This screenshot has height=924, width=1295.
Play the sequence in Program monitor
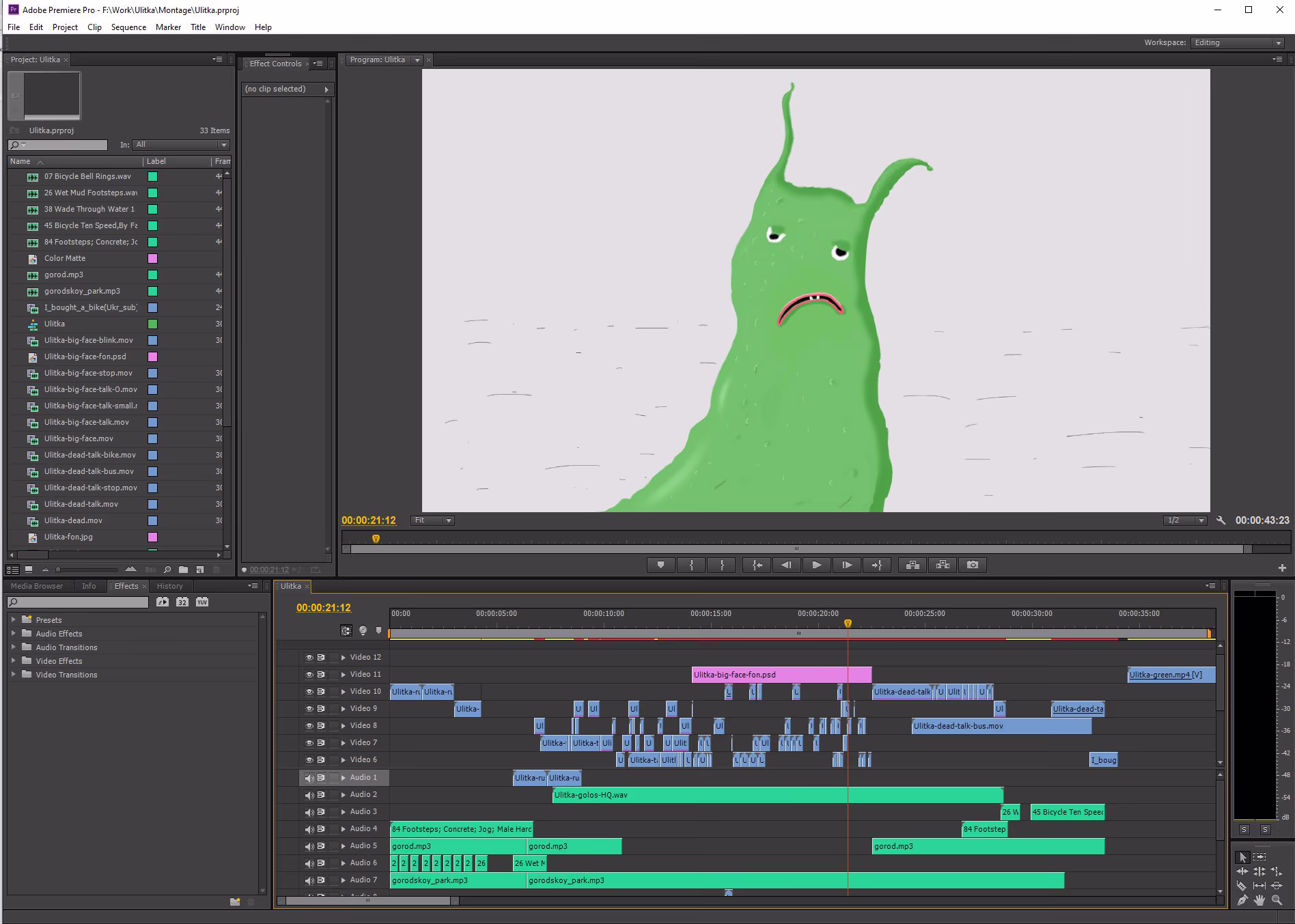click(x=817, y=565)
